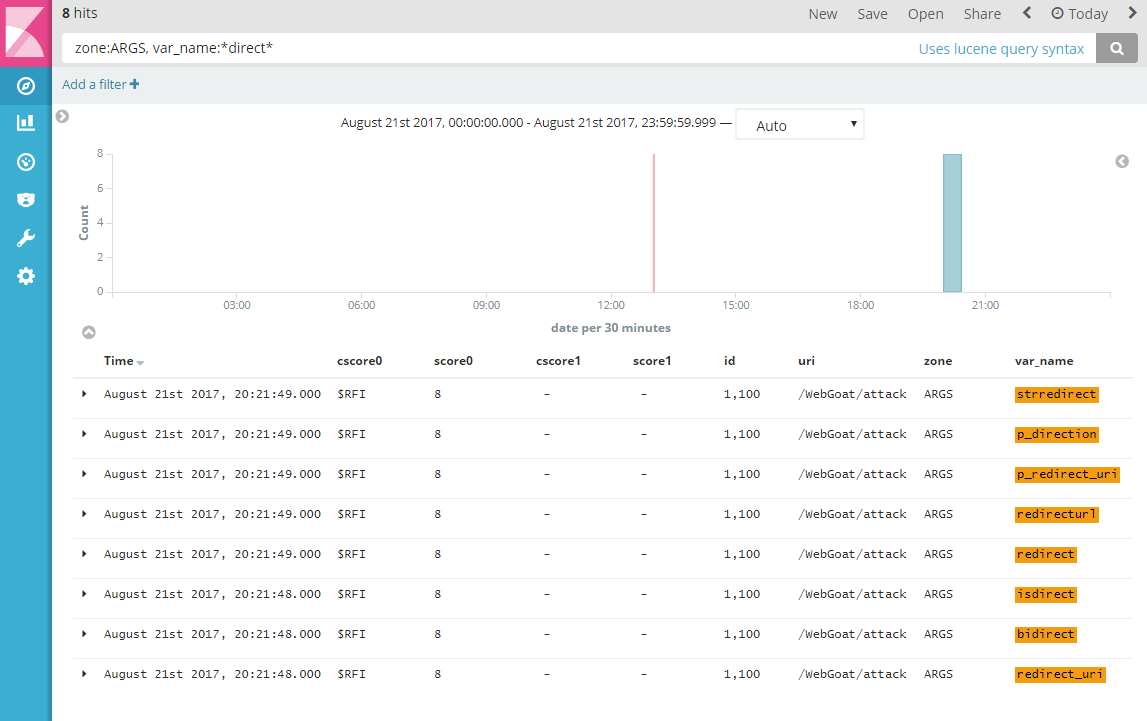Click the 8 hits count
1147x721 pixels.
[x=79, y=13]
